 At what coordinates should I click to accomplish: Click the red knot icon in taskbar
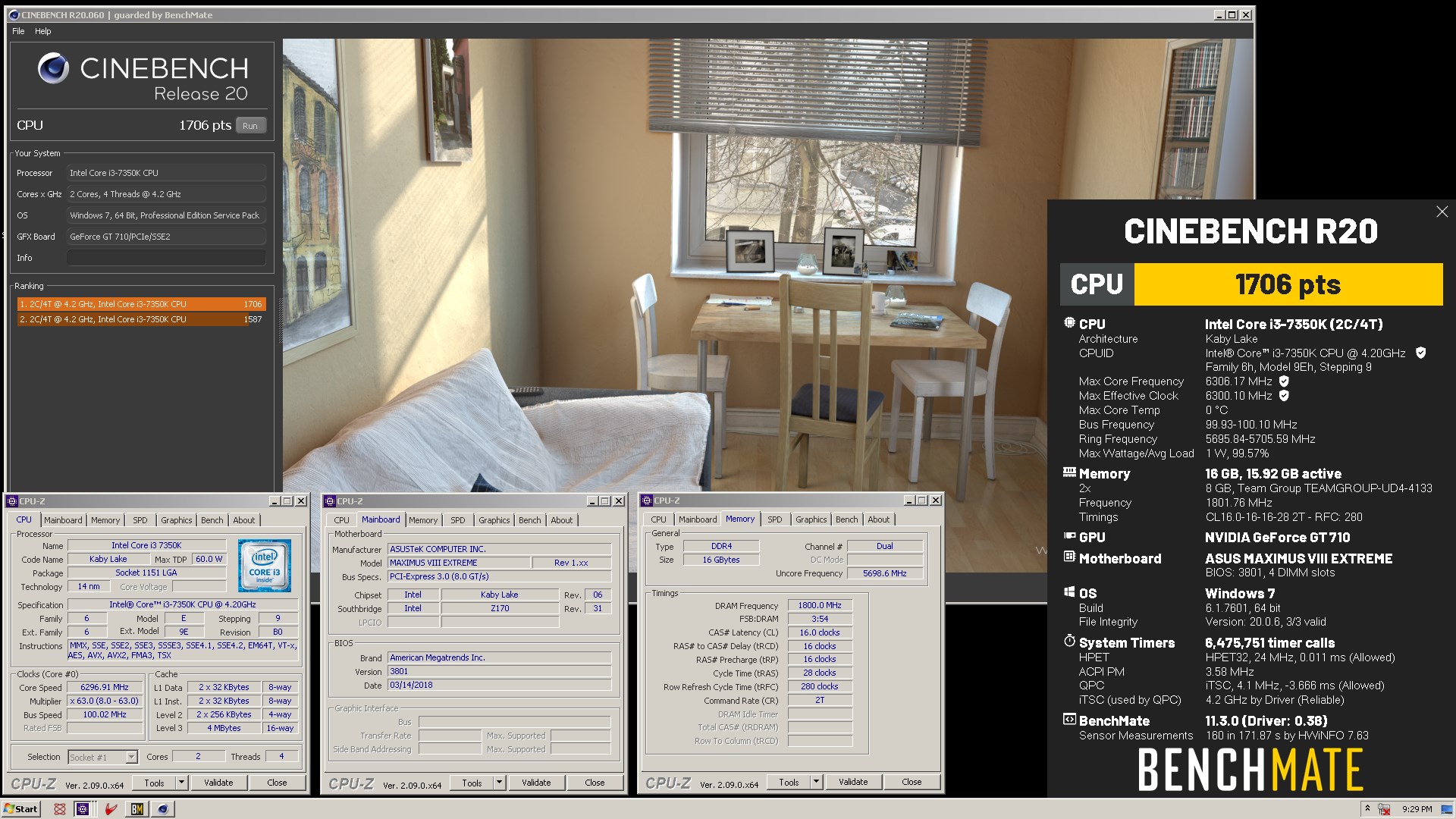click(60, 809)
